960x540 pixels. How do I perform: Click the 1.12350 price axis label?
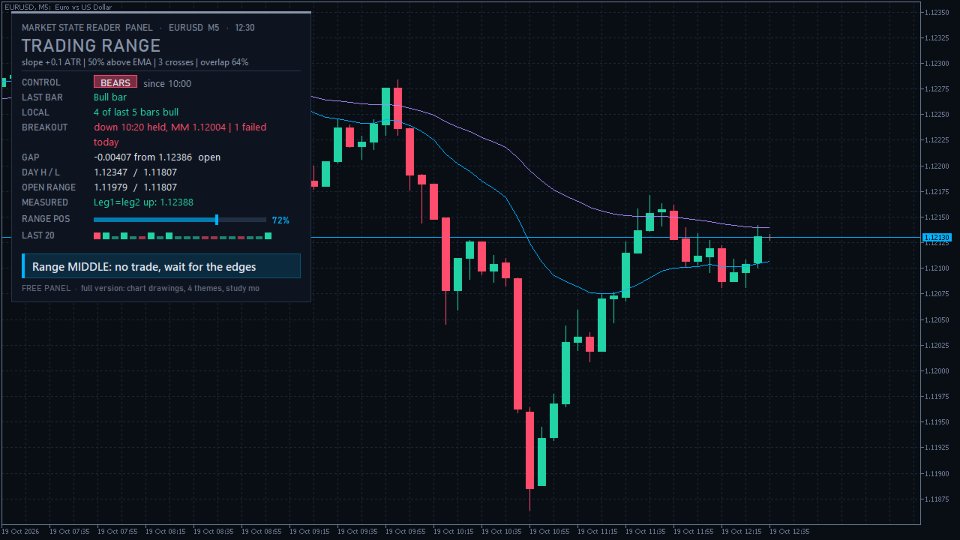(937, 12)
